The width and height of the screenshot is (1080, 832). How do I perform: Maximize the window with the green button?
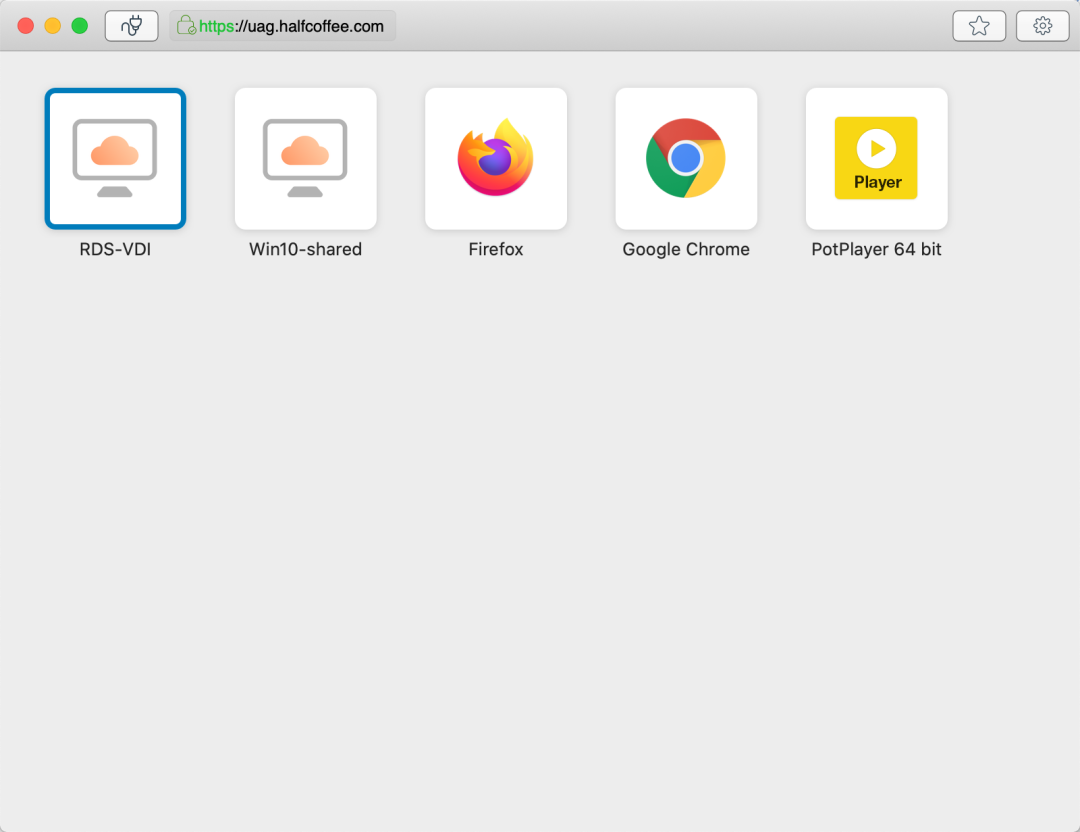(x=80, y=26)
